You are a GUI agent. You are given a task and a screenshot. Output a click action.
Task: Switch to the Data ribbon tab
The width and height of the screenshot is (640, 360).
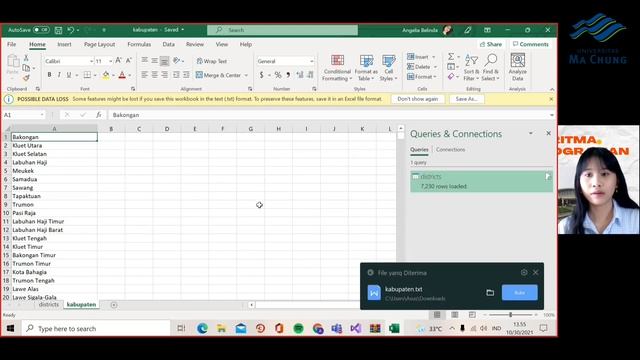pyautogui.click(x=168, y=44)
